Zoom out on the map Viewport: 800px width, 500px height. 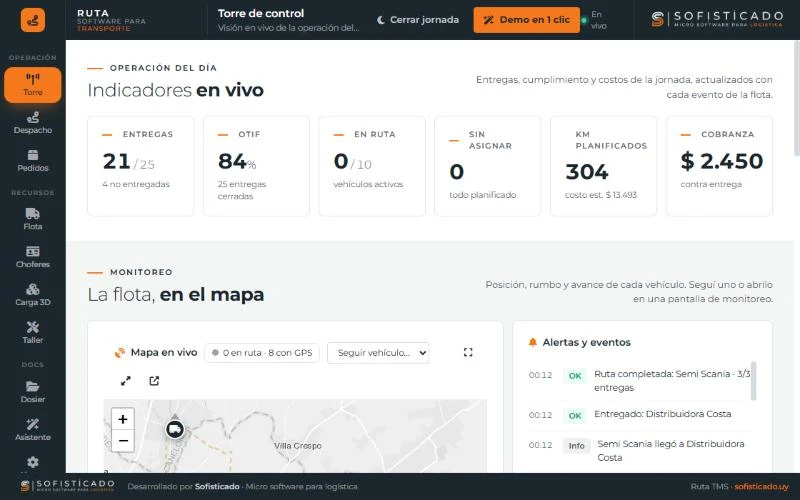[x=122, y=441]
